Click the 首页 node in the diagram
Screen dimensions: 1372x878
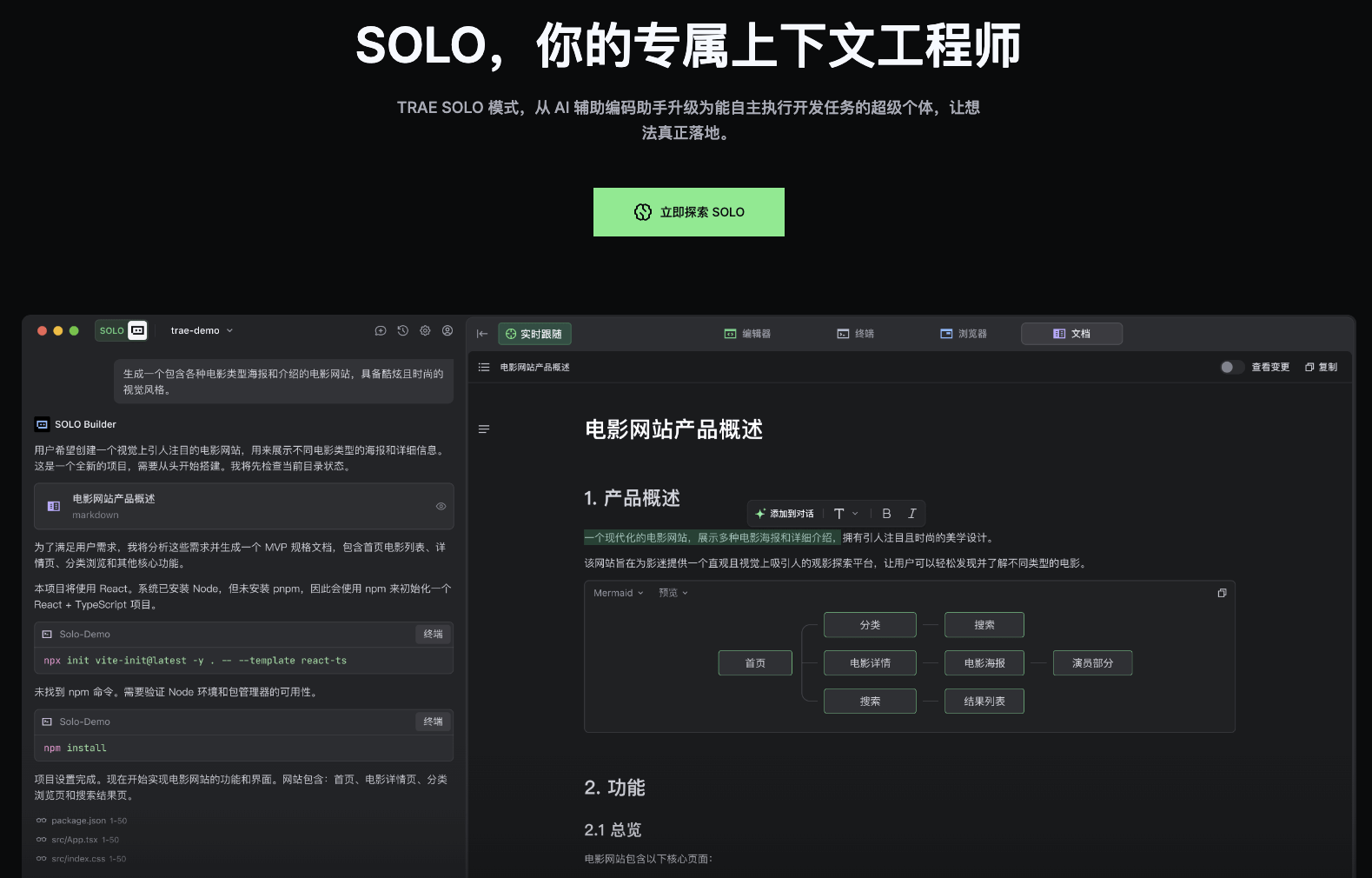[755, 663]
